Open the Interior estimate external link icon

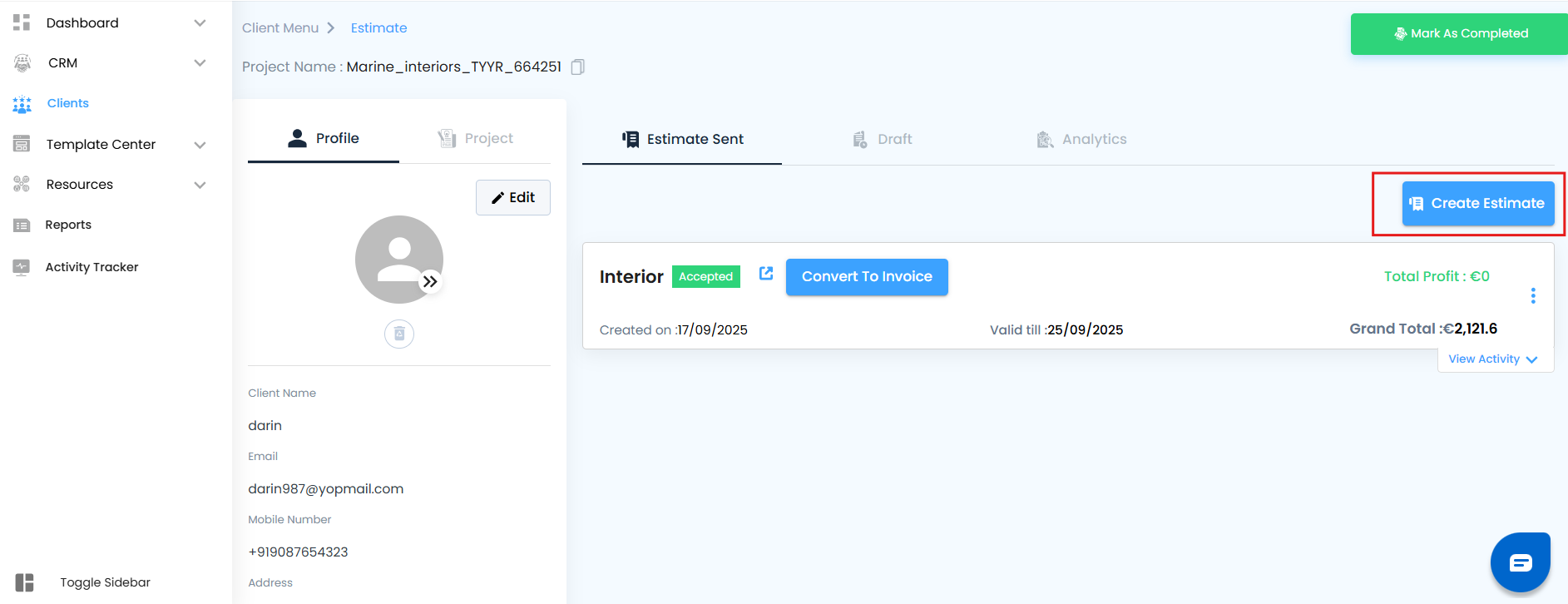pyautogui.click(x=766, y=274)
